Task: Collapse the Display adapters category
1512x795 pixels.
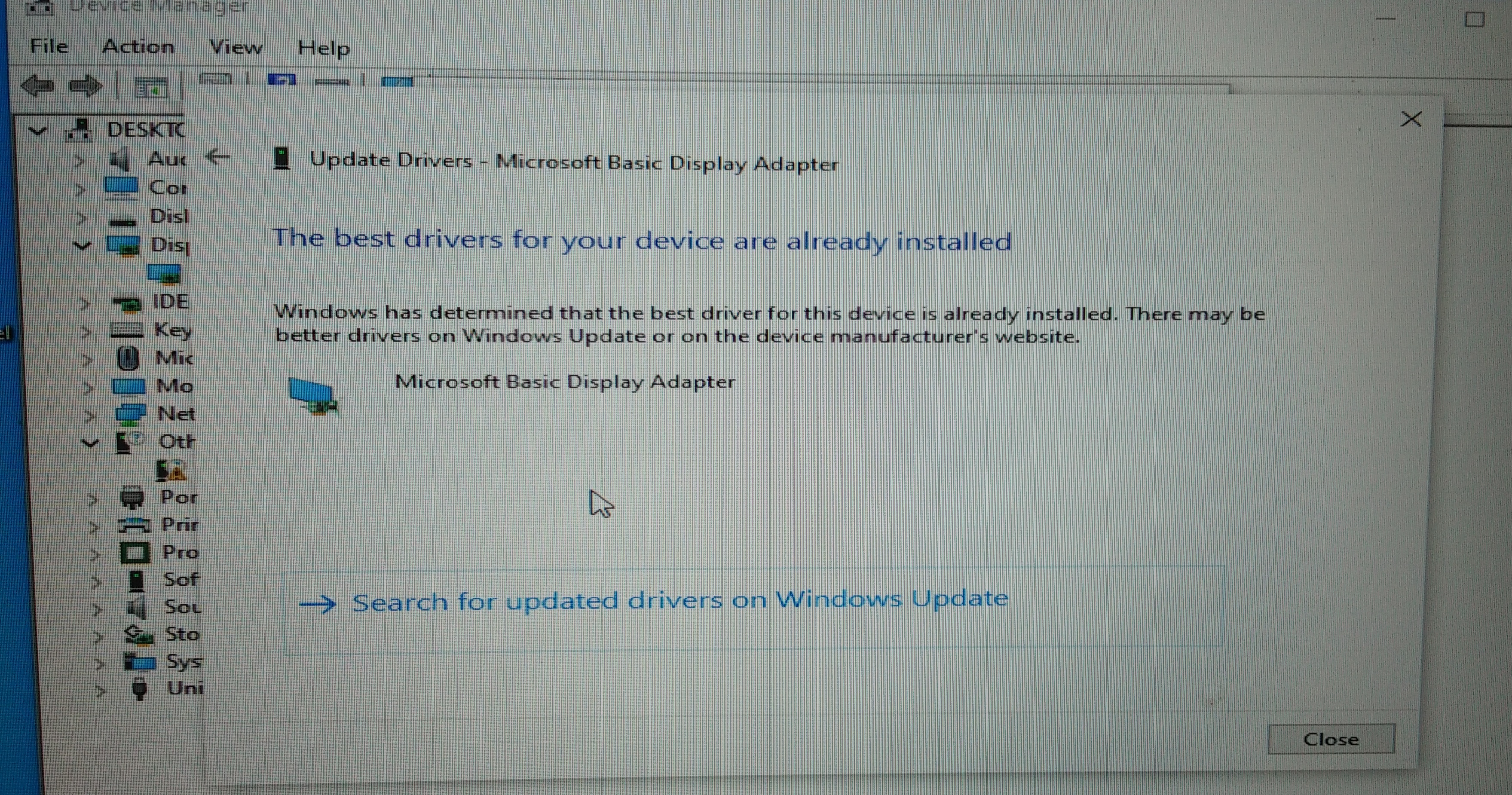Action: point(83,245)
